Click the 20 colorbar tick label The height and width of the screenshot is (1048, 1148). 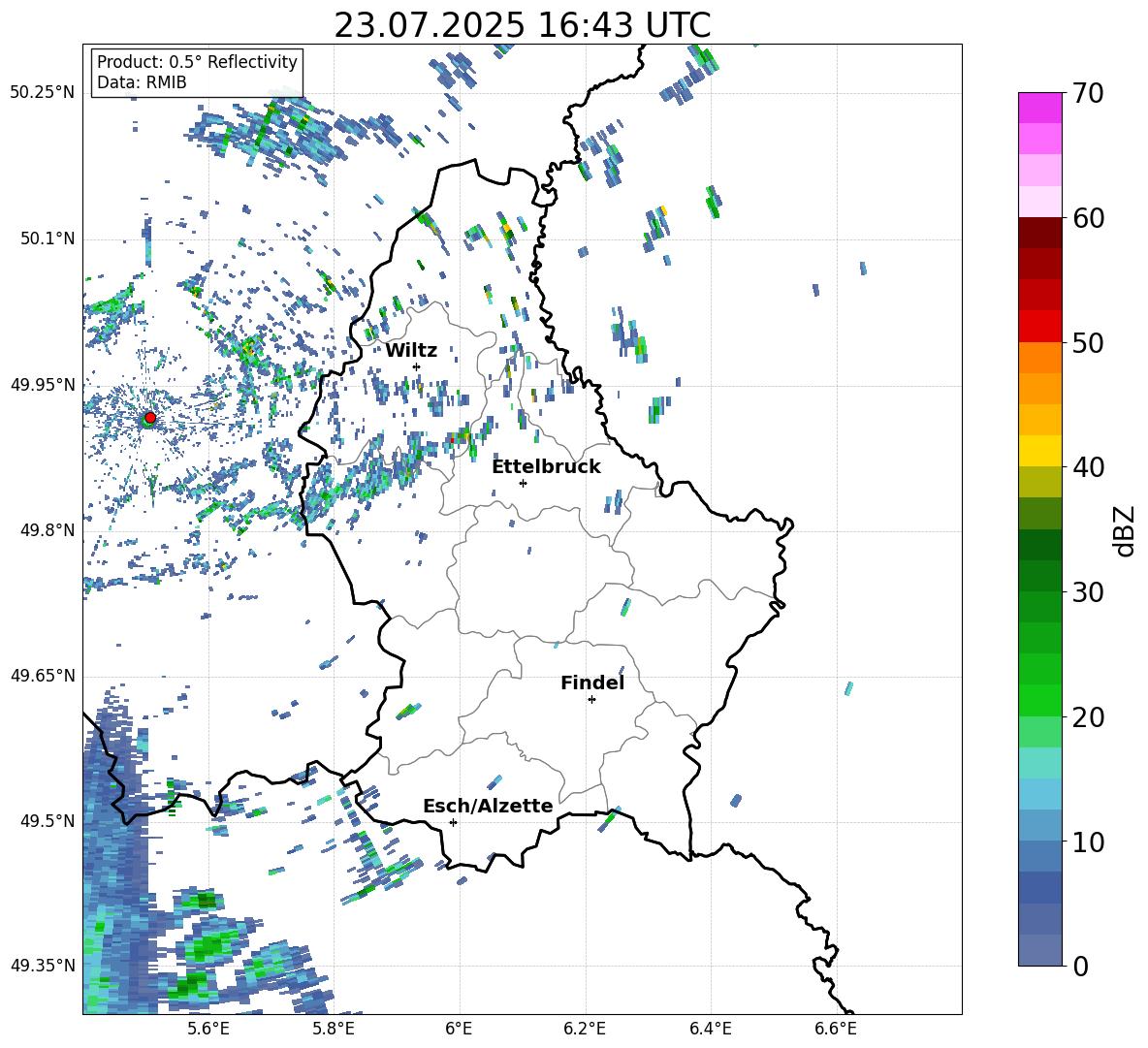tap(1088, 717)
